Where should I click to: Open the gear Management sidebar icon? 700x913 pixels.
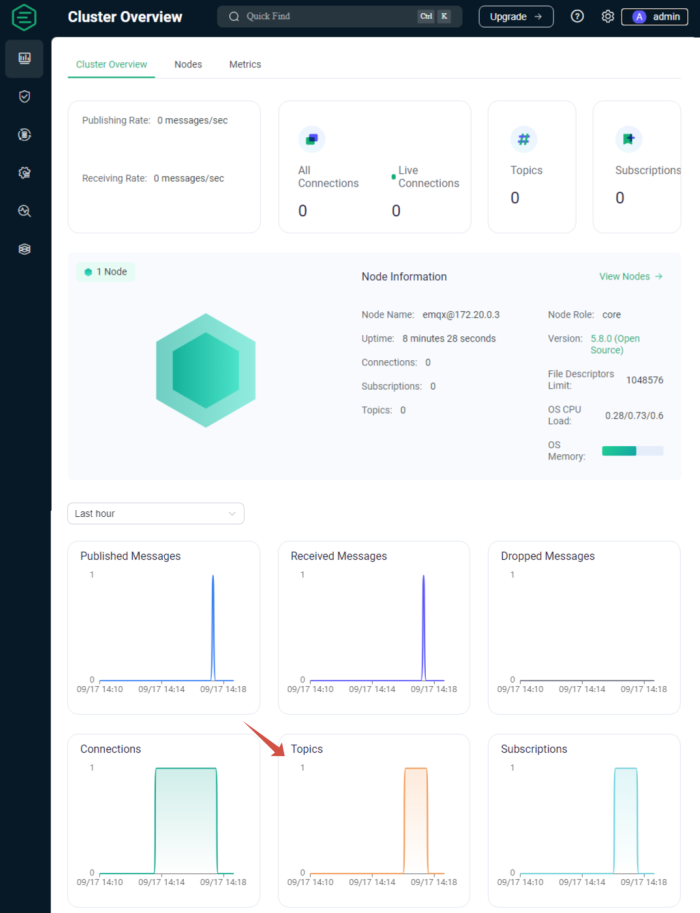[x=24, y=172]
